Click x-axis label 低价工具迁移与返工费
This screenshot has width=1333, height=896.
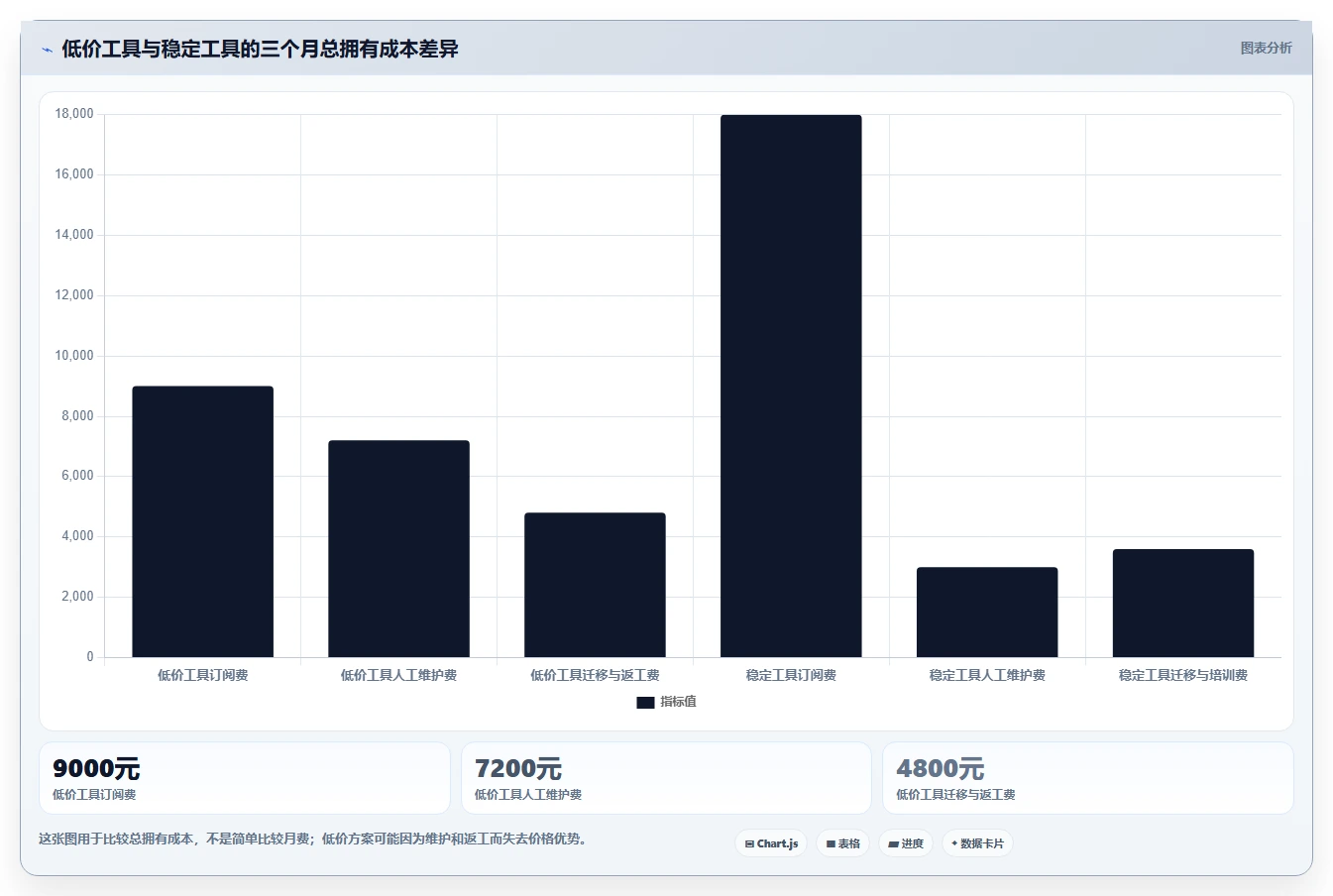(x=595, y=675)
